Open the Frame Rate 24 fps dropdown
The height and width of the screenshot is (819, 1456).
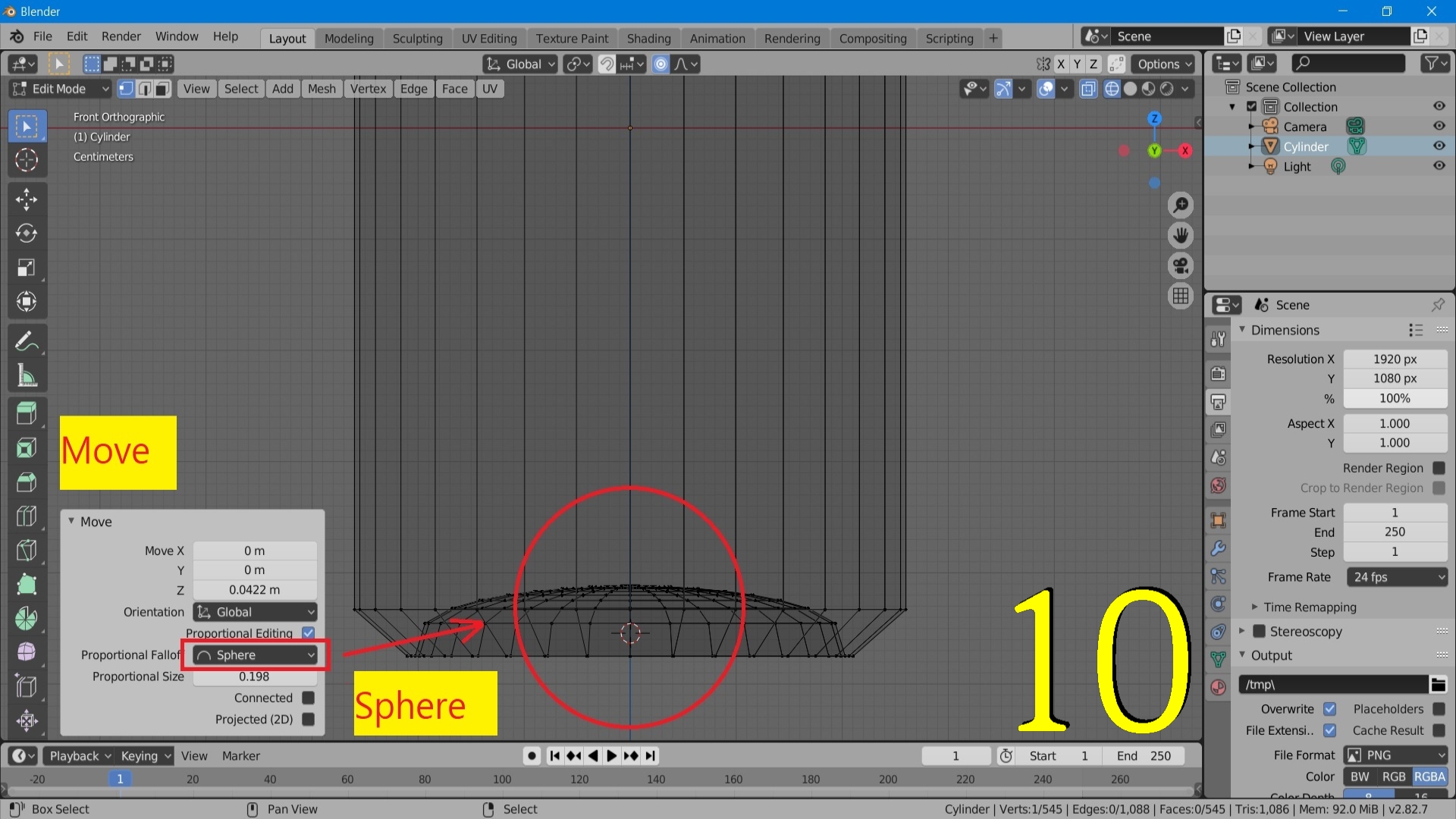(1396, 577)
